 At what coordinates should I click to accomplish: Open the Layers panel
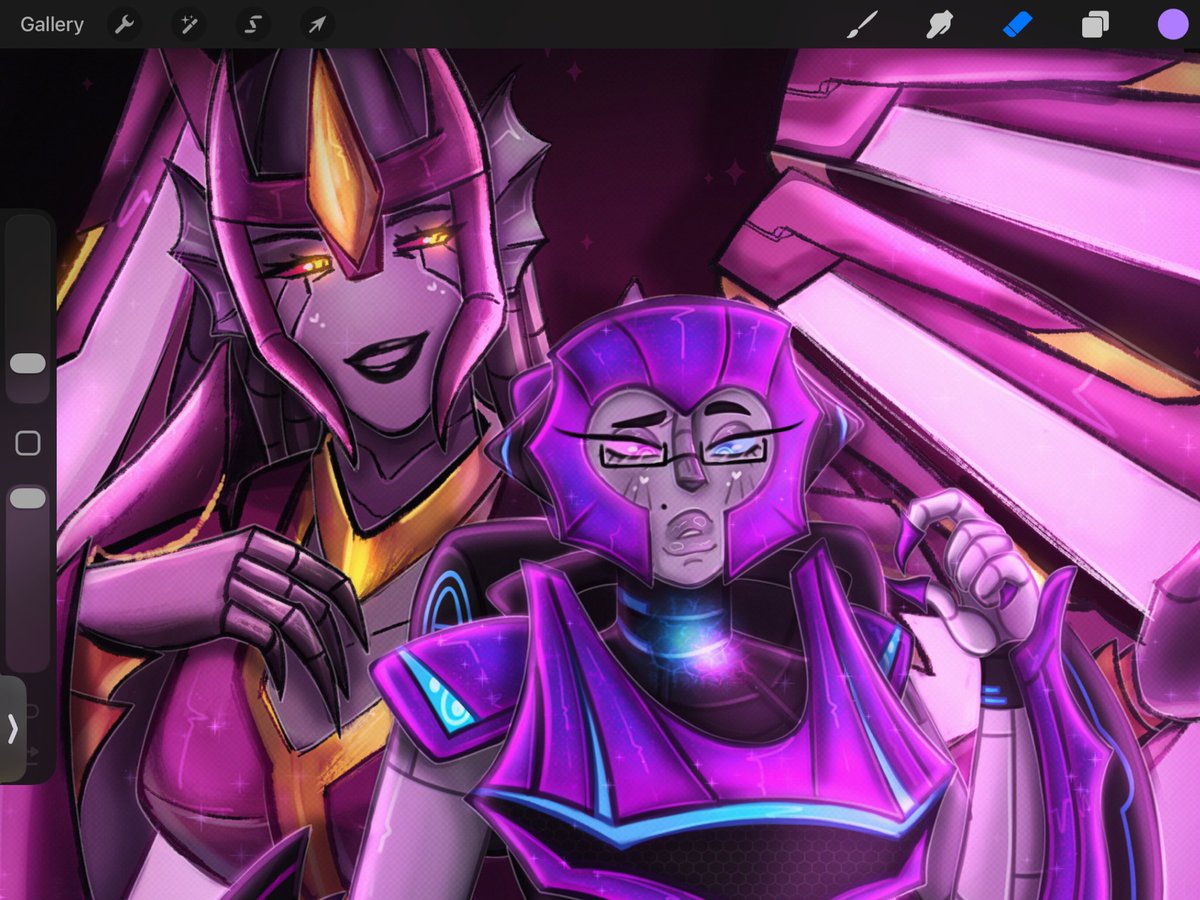pyautogui.click(x=1095, y=24)
